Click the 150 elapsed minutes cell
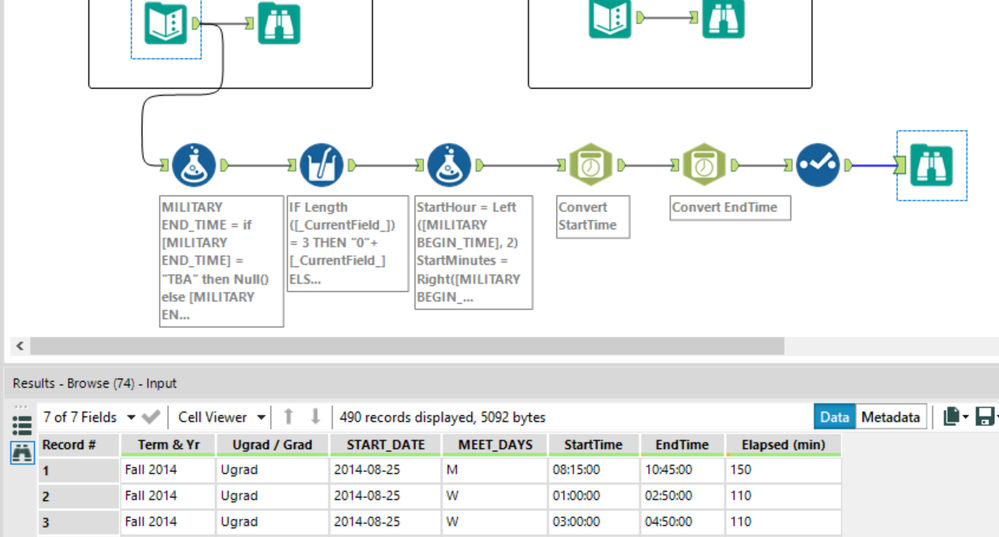 783,470
